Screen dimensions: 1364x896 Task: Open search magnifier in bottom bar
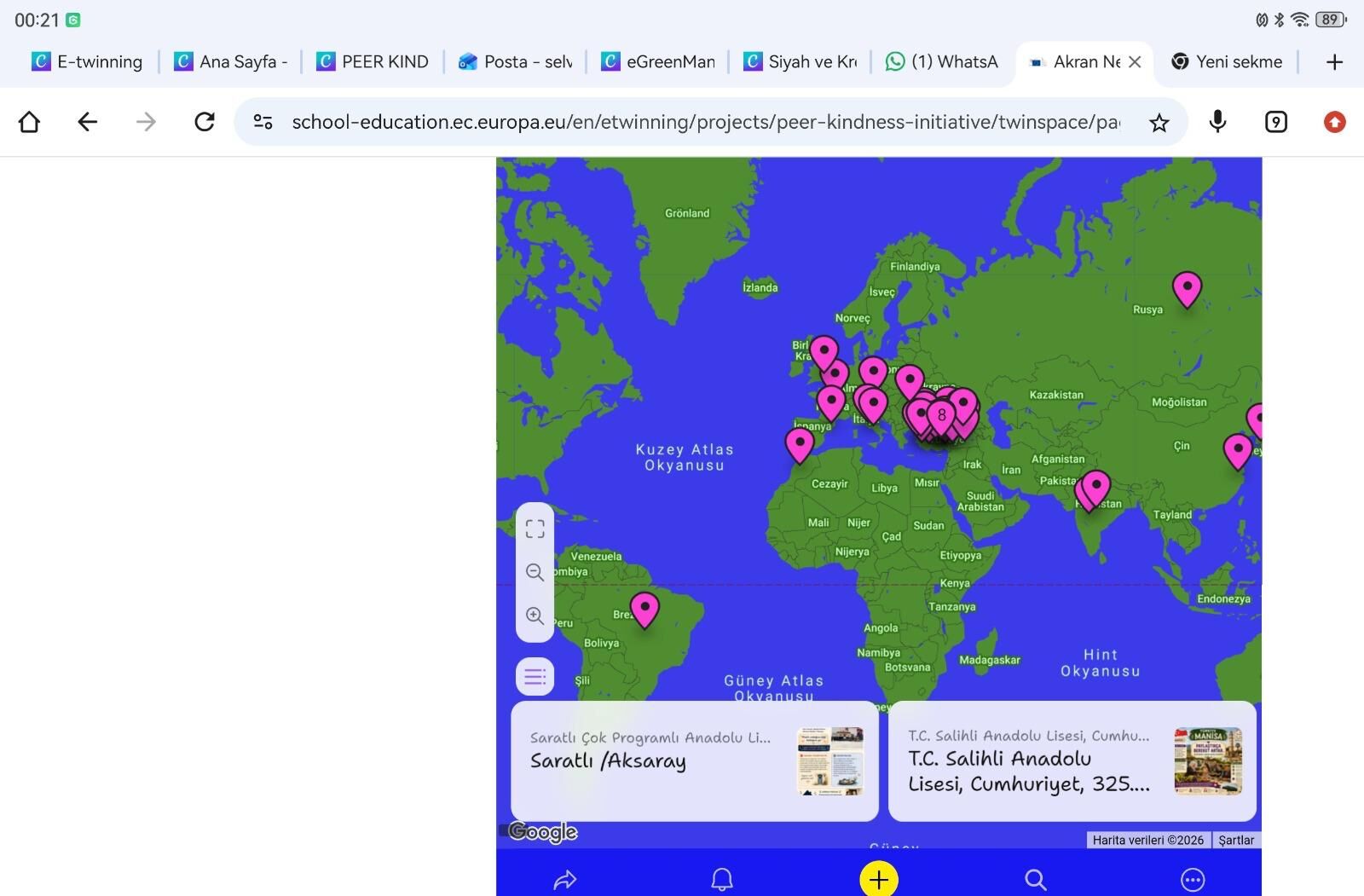[1036, 880]
